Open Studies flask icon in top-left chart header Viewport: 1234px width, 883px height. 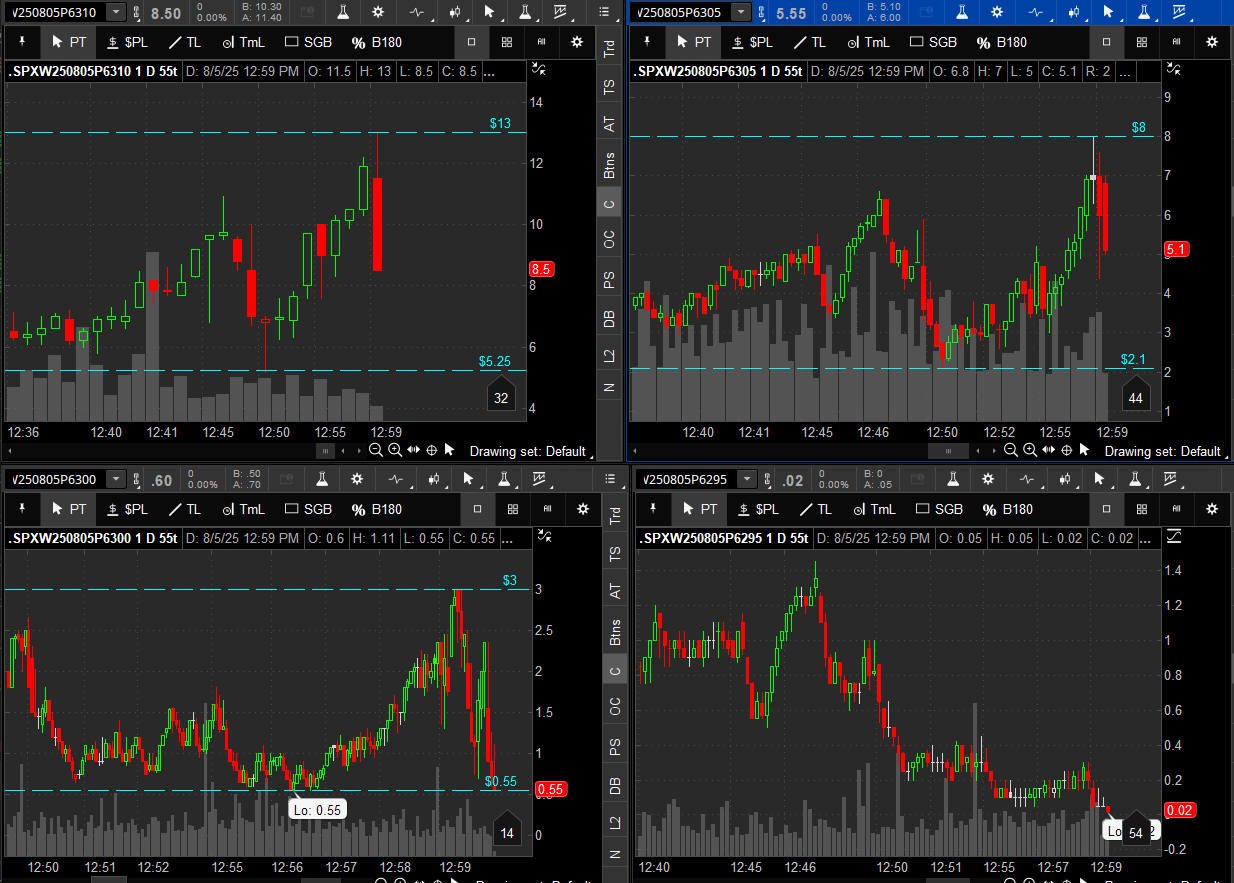pyautogui.click(x=343, y=12)
